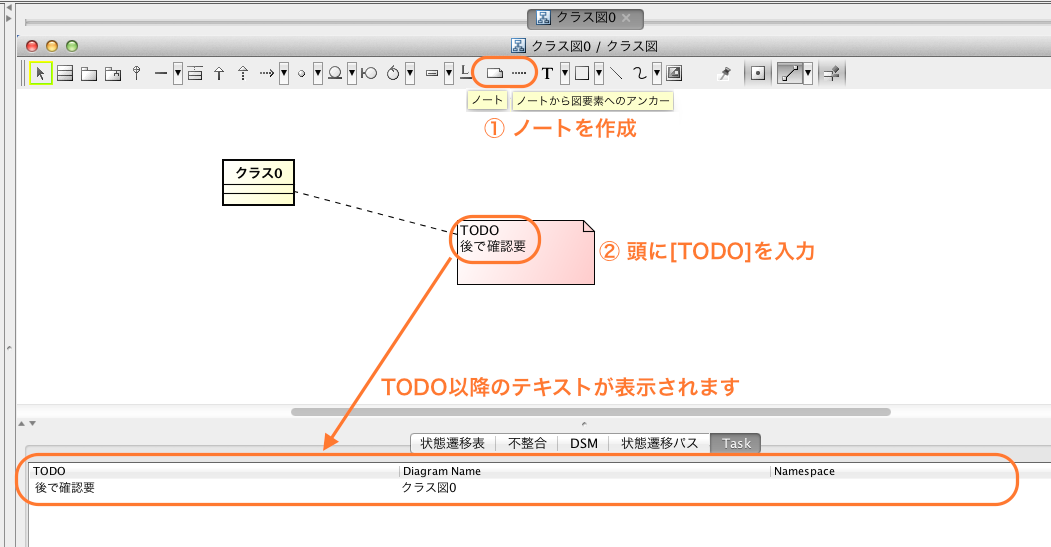The width and height of the screenshot is (1051, 547).
Task: Select the Generalization arrow tool
Action: tap(219, 73)
